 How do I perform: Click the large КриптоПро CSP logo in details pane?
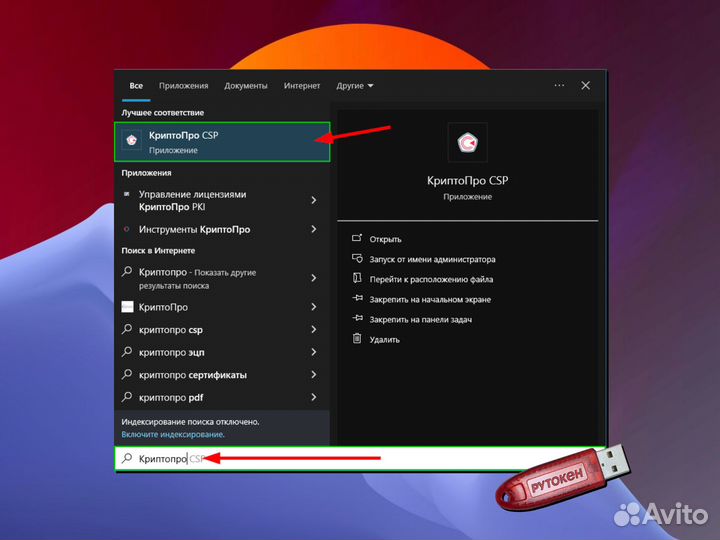point(467,142)
